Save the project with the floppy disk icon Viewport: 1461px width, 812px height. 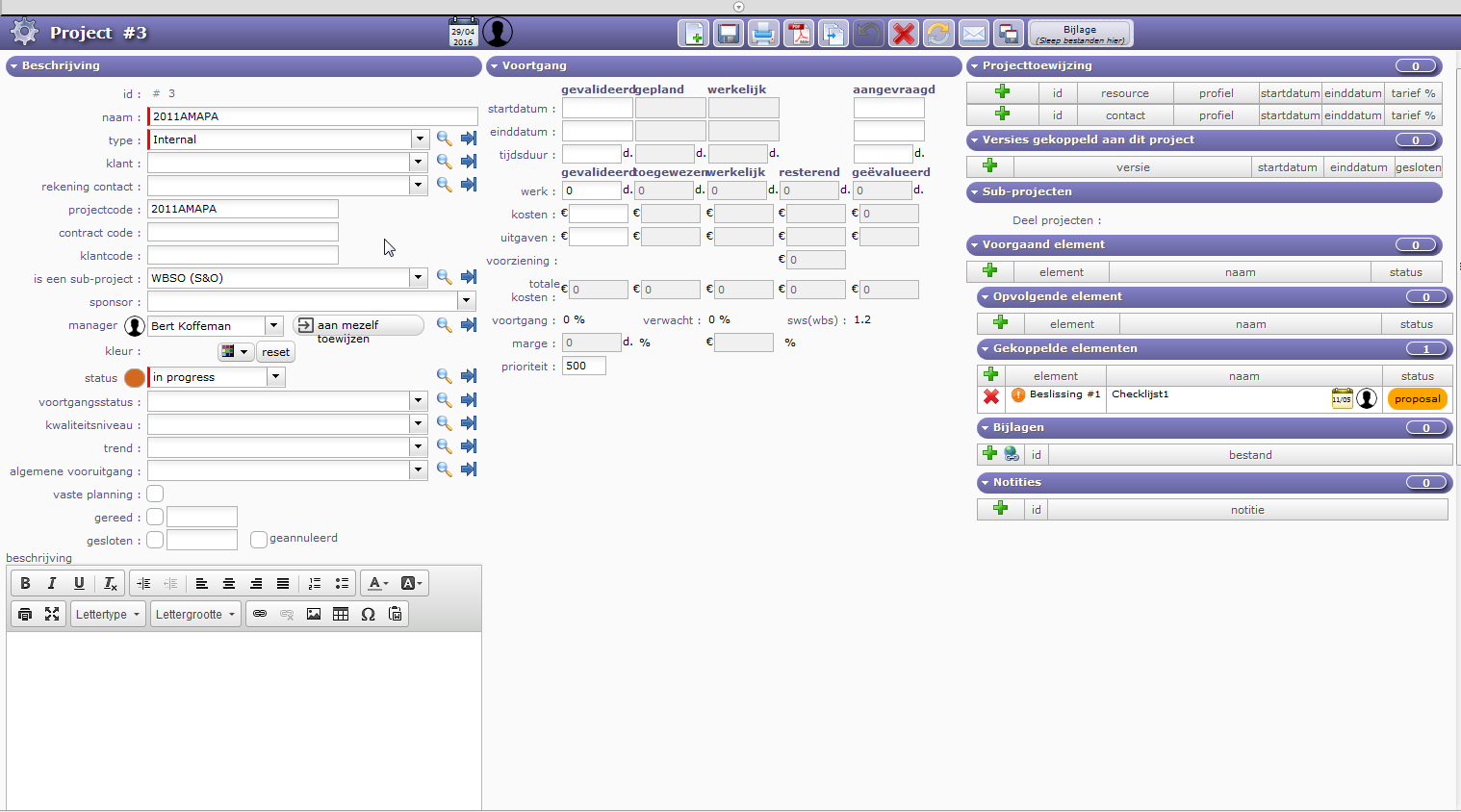coord(729,34)
